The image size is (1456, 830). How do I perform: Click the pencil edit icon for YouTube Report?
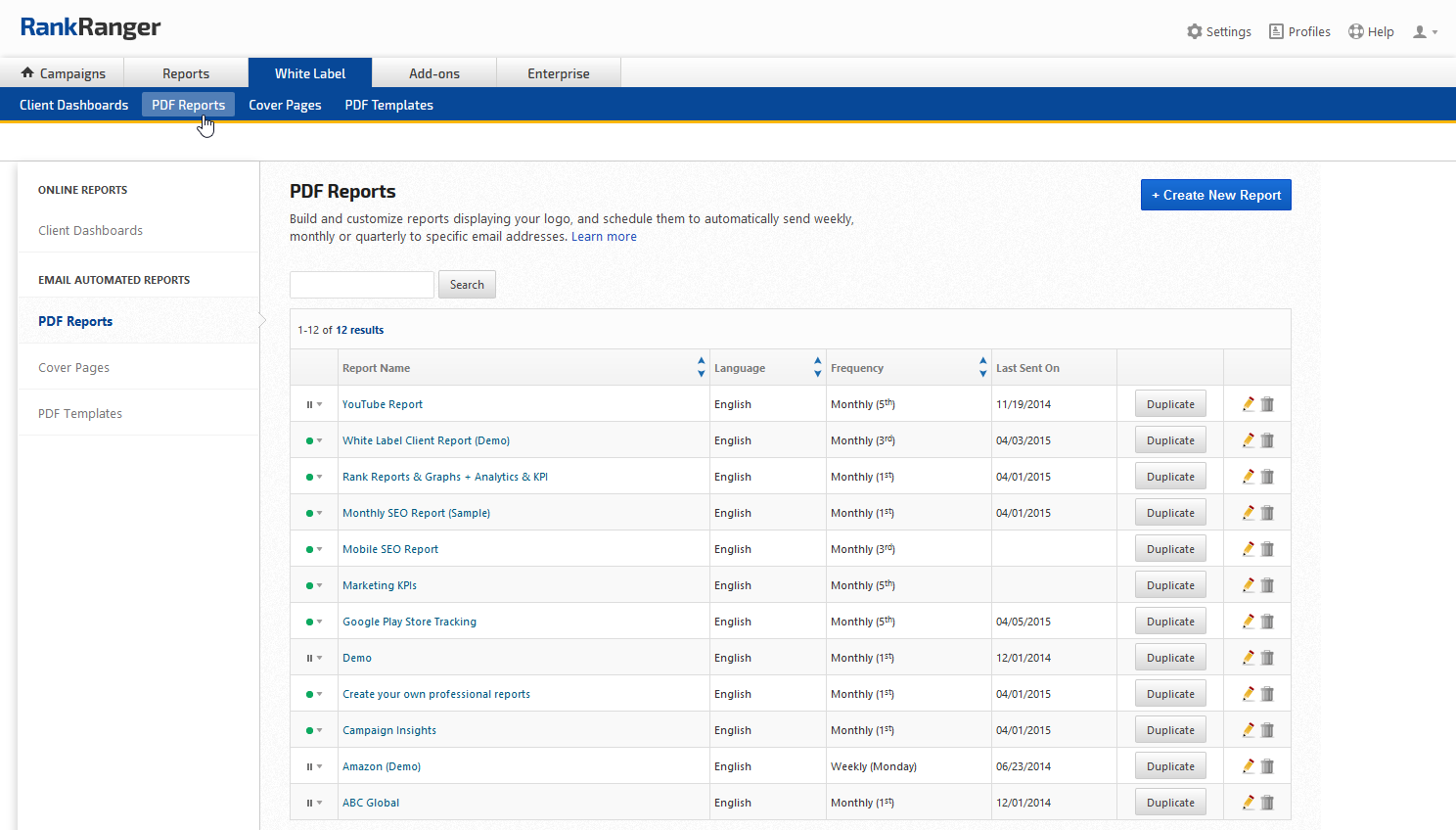click(1249, 404)
